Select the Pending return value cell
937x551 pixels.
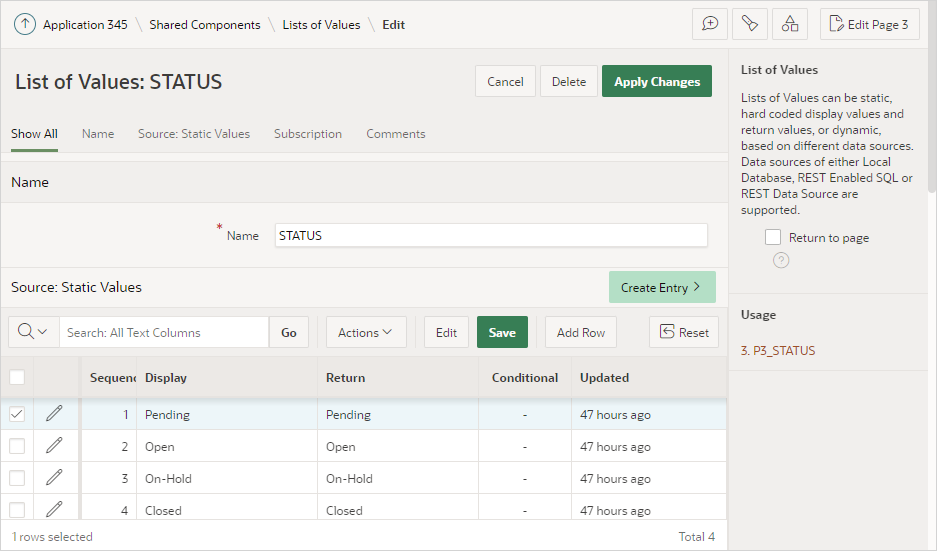point(398,414)
